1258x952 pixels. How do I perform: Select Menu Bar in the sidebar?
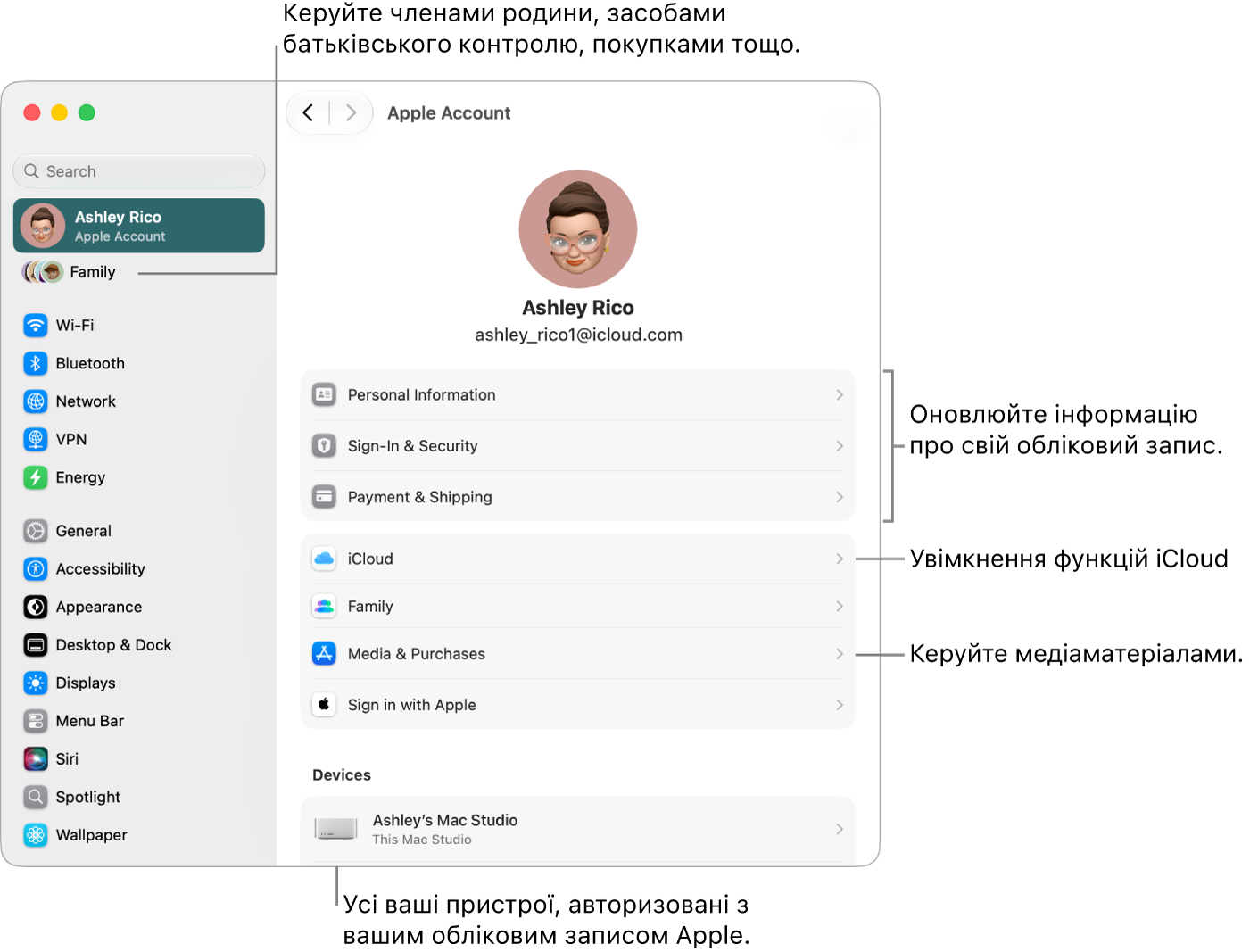139,721
